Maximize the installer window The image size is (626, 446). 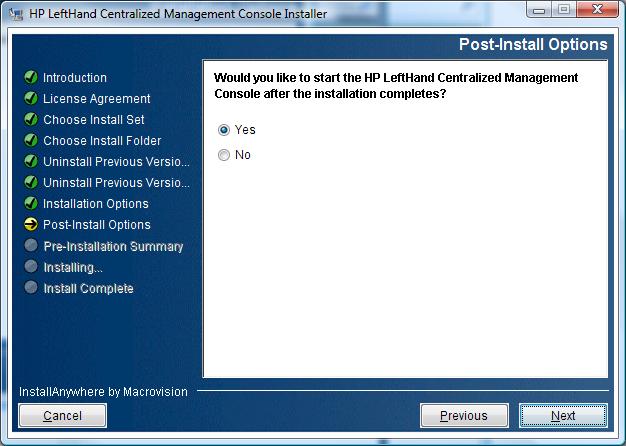pyautogui.click(x=564, y=10)
